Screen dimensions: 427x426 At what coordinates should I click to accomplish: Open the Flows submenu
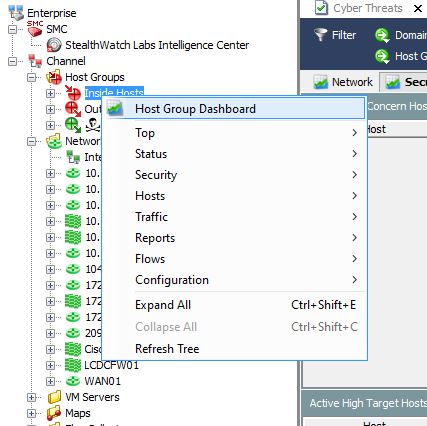point(234,259)
